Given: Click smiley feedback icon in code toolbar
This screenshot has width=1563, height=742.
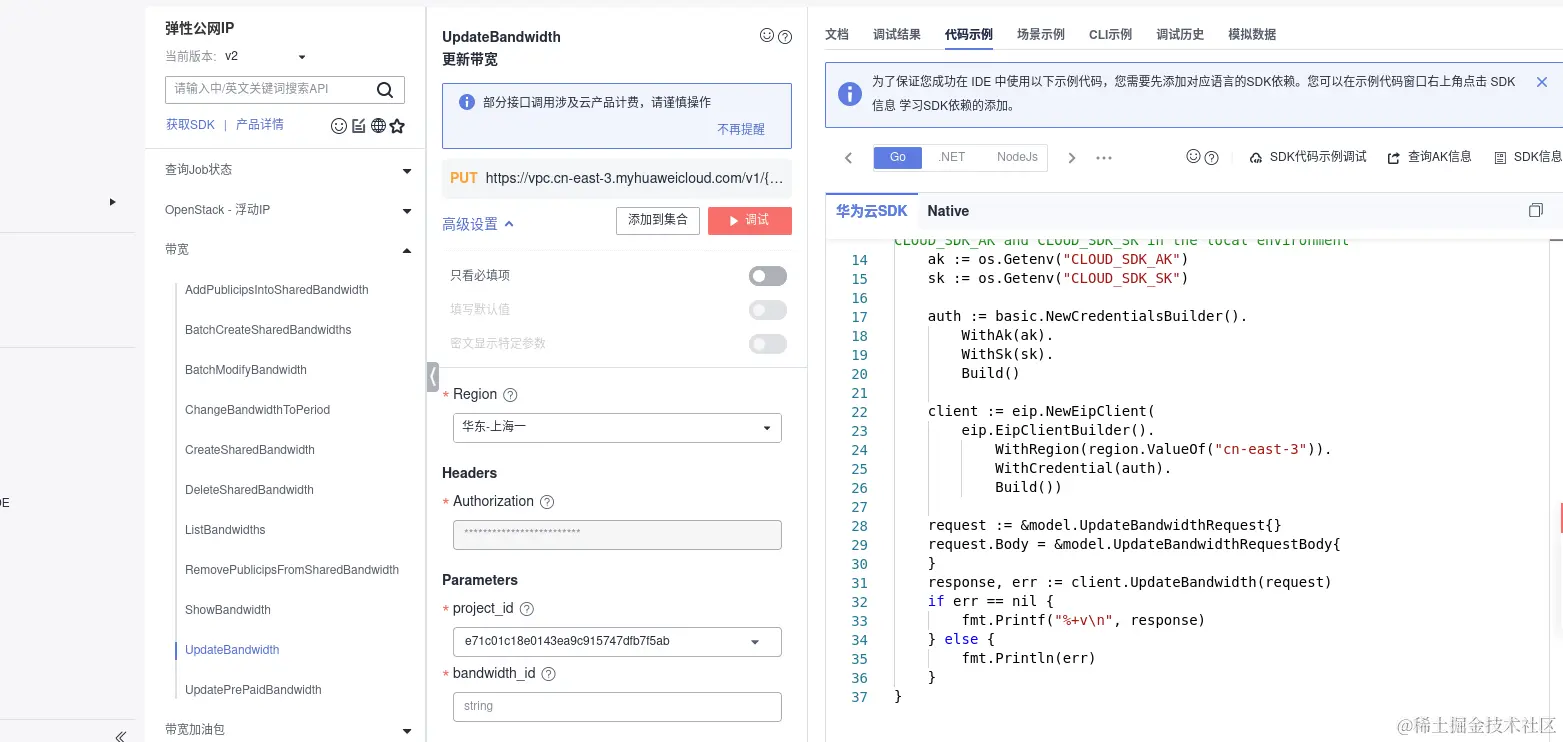Looking at the screenshot, I should (x=1193, y=157).
